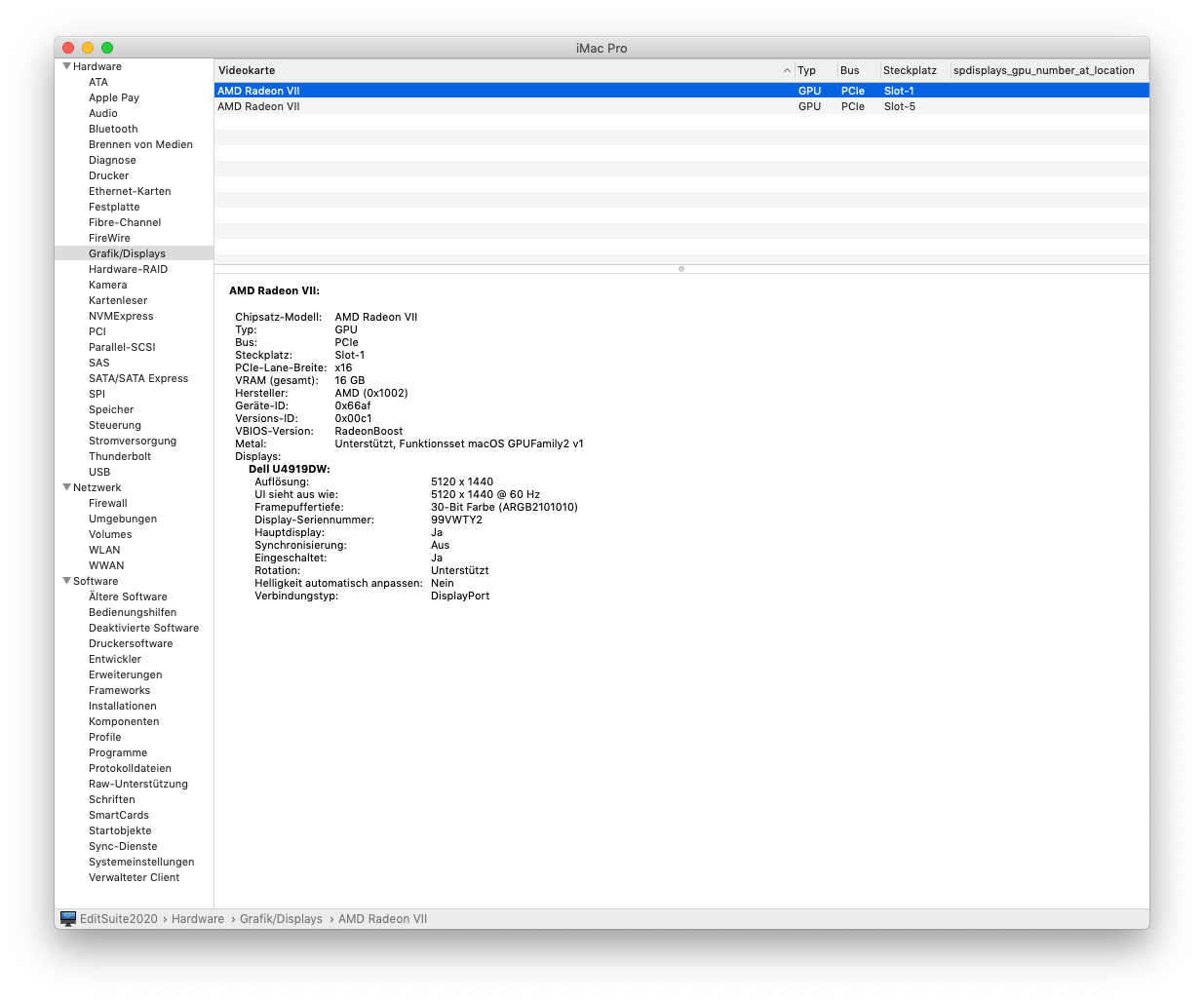Collapse the Software section triangle
Viewport: 1204px width, 1001px height.
66,581
